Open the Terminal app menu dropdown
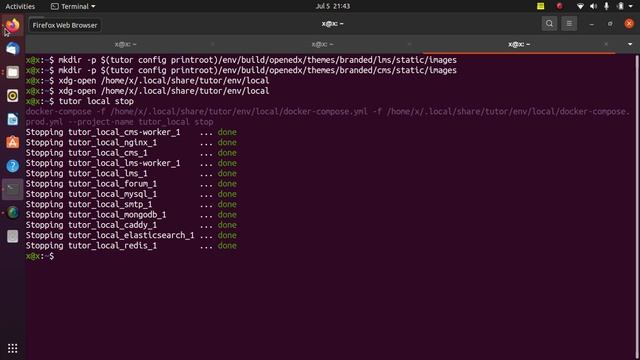640x360 pixels. coord(73,6)
